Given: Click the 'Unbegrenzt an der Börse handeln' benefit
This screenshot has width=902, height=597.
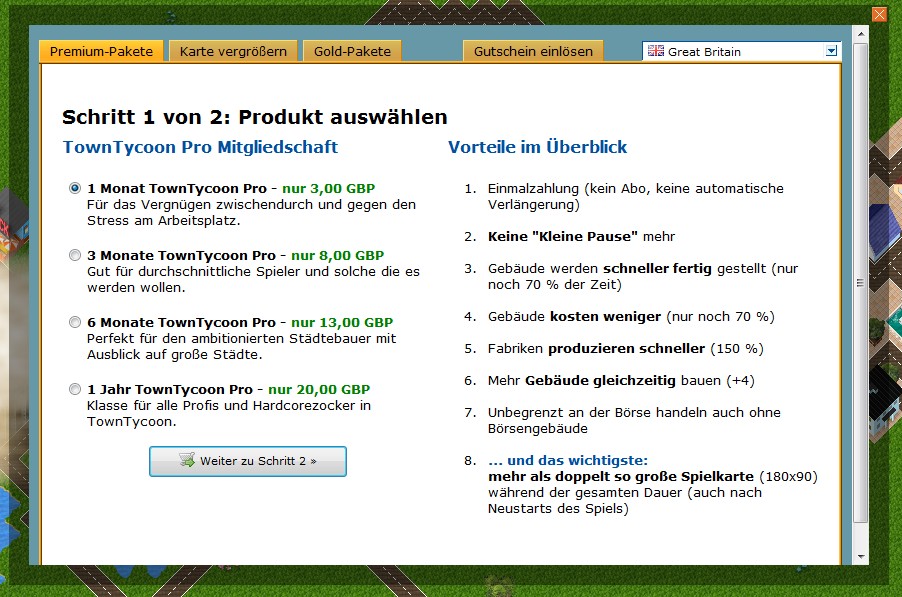Looking at the screenshot, I should 634,420.
